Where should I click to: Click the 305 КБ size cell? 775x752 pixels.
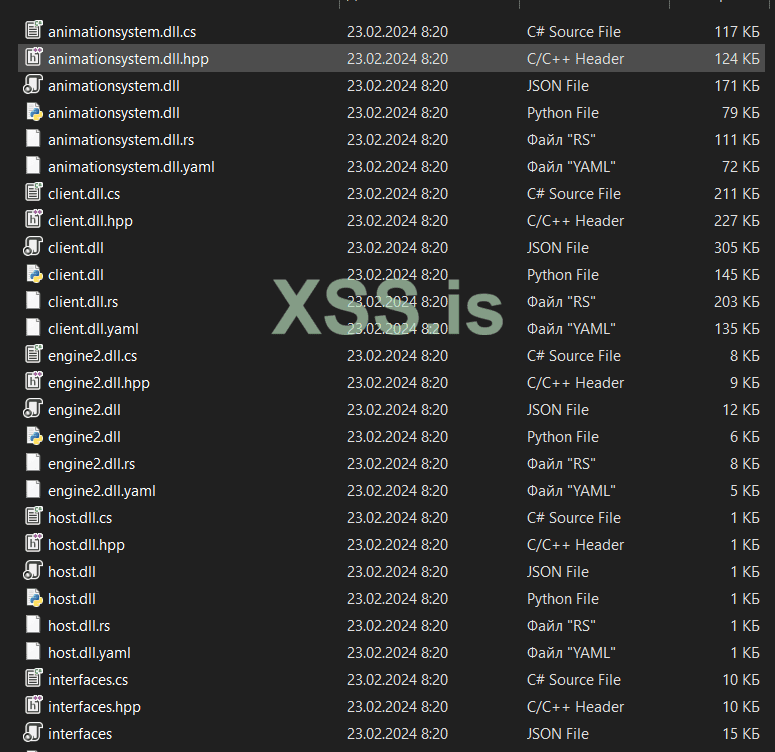pyautogui.click(x=737, y=248)
